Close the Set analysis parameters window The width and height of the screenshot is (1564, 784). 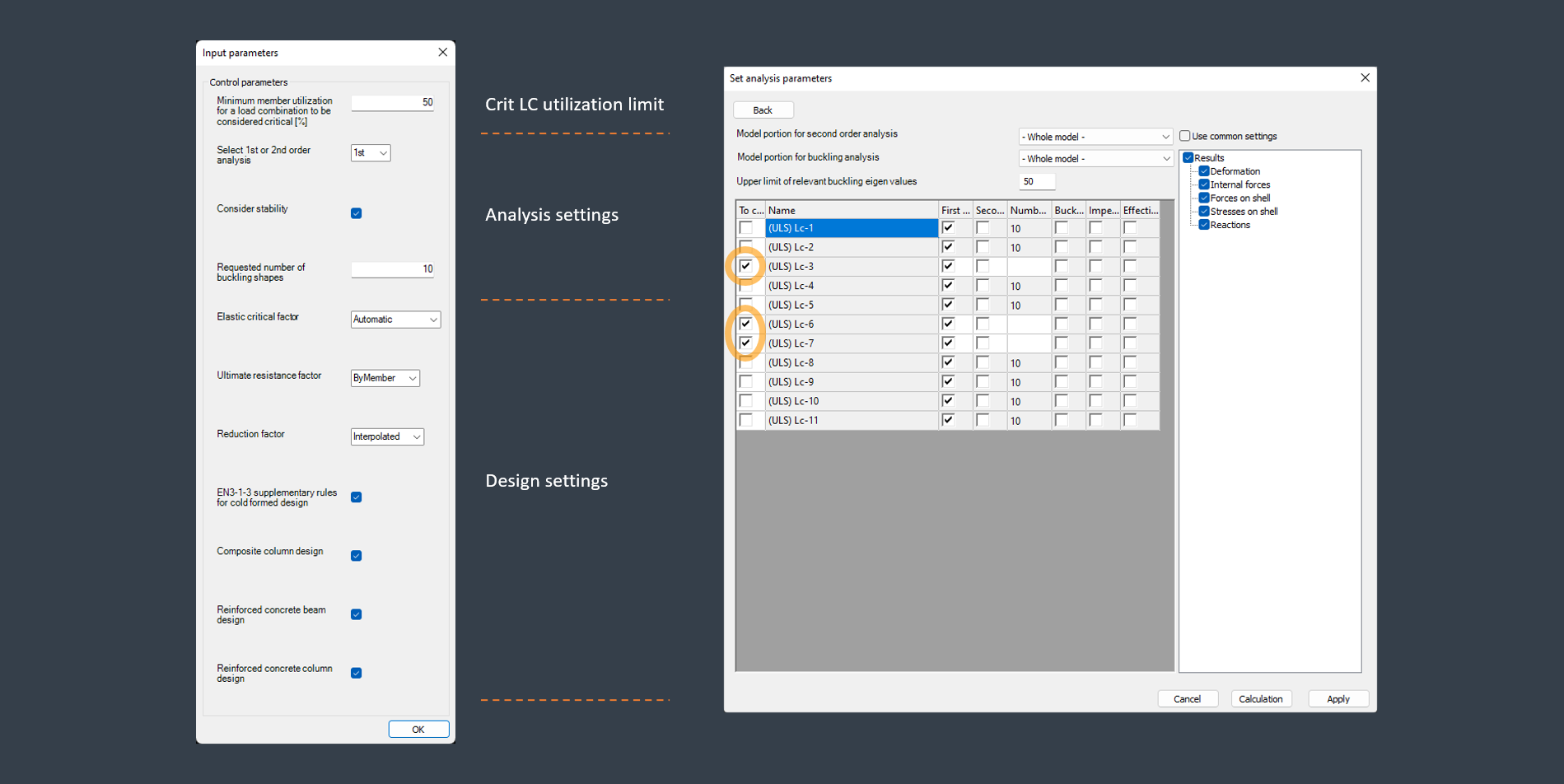point(1365,78)
